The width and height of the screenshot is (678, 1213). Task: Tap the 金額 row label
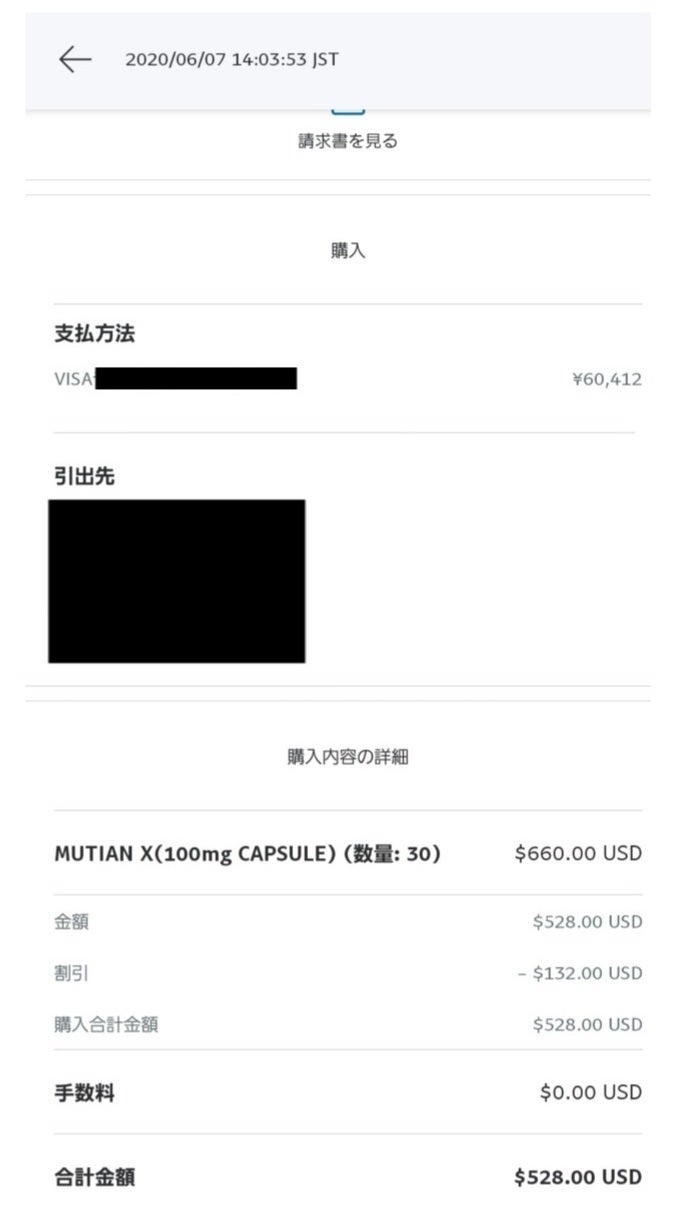click(71, 922)
